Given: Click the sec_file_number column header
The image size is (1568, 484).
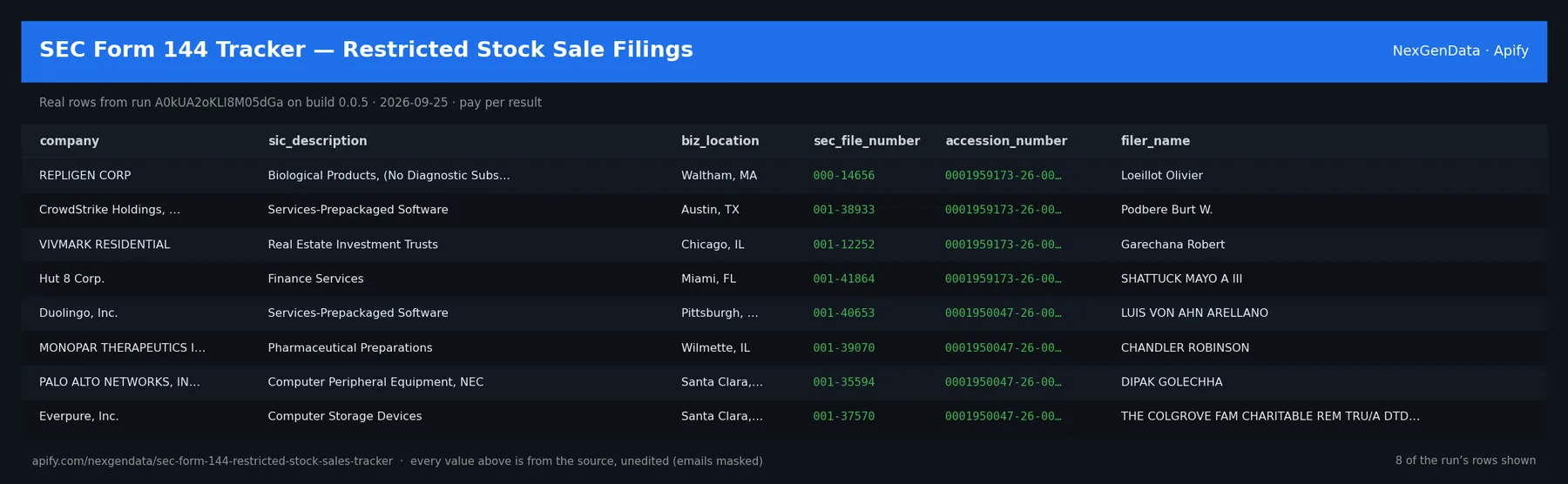Looking at the screenshot, I should [866, 141].
